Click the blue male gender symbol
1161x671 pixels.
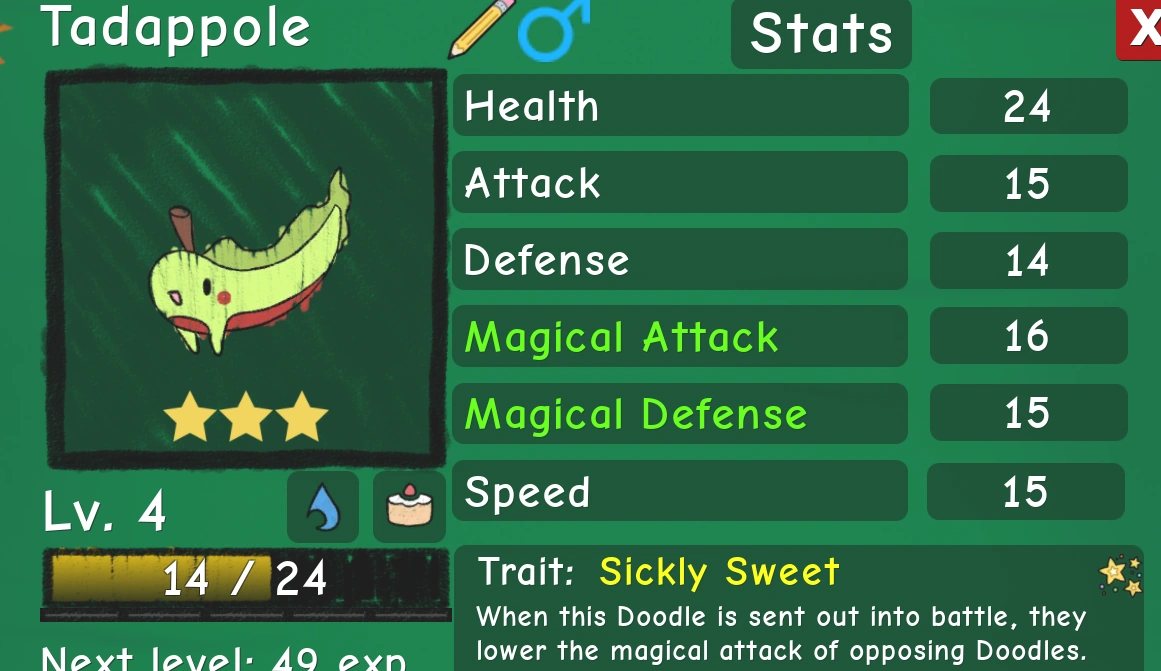553,30
